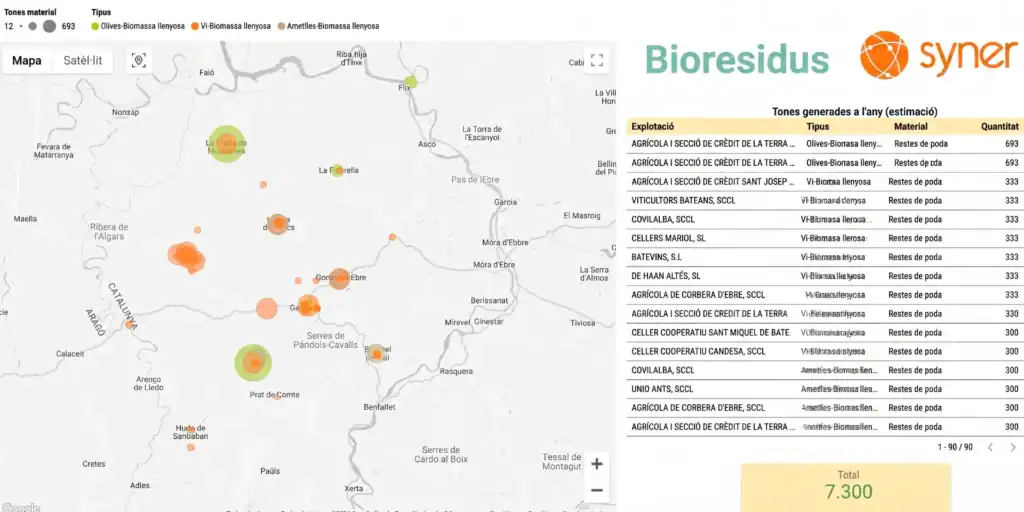Sort table by Explotació column header
This screenshot has width=1024, height=512.
pyautogui.click(x=652, y=127)
